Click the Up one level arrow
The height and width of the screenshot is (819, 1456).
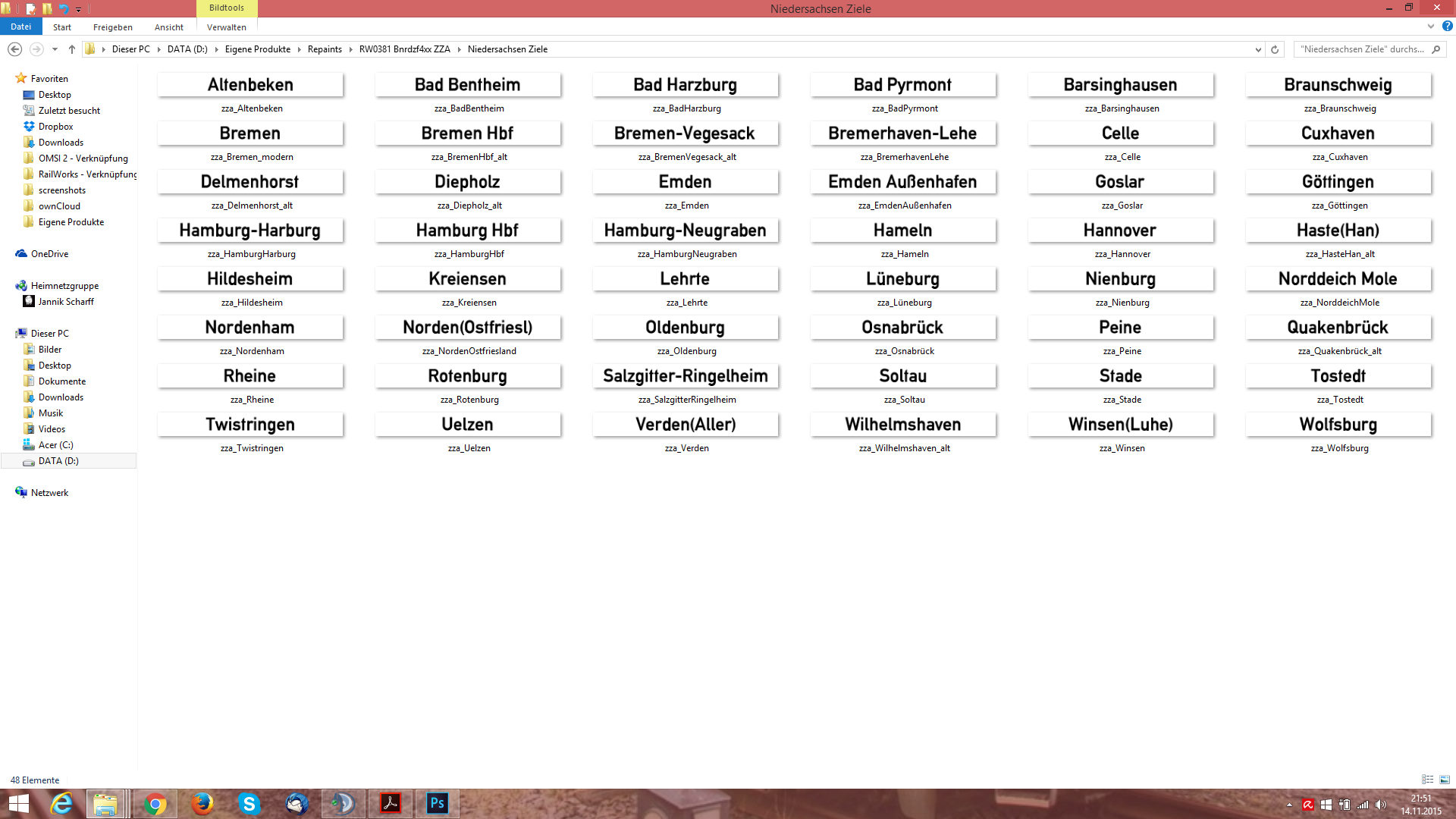pos(72,49)
